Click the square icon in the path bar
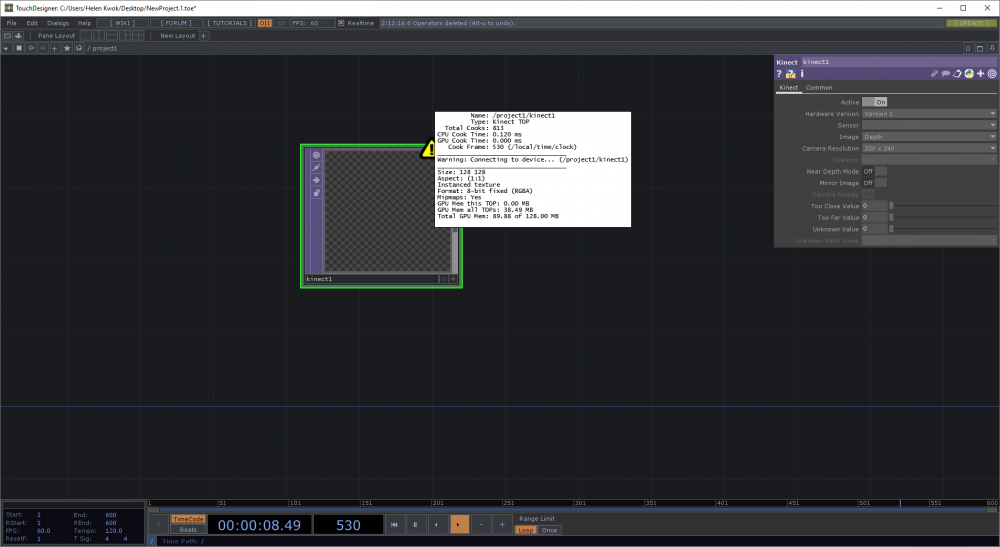Viewport: 1000px width, 547px height. [x=18, y=48]
